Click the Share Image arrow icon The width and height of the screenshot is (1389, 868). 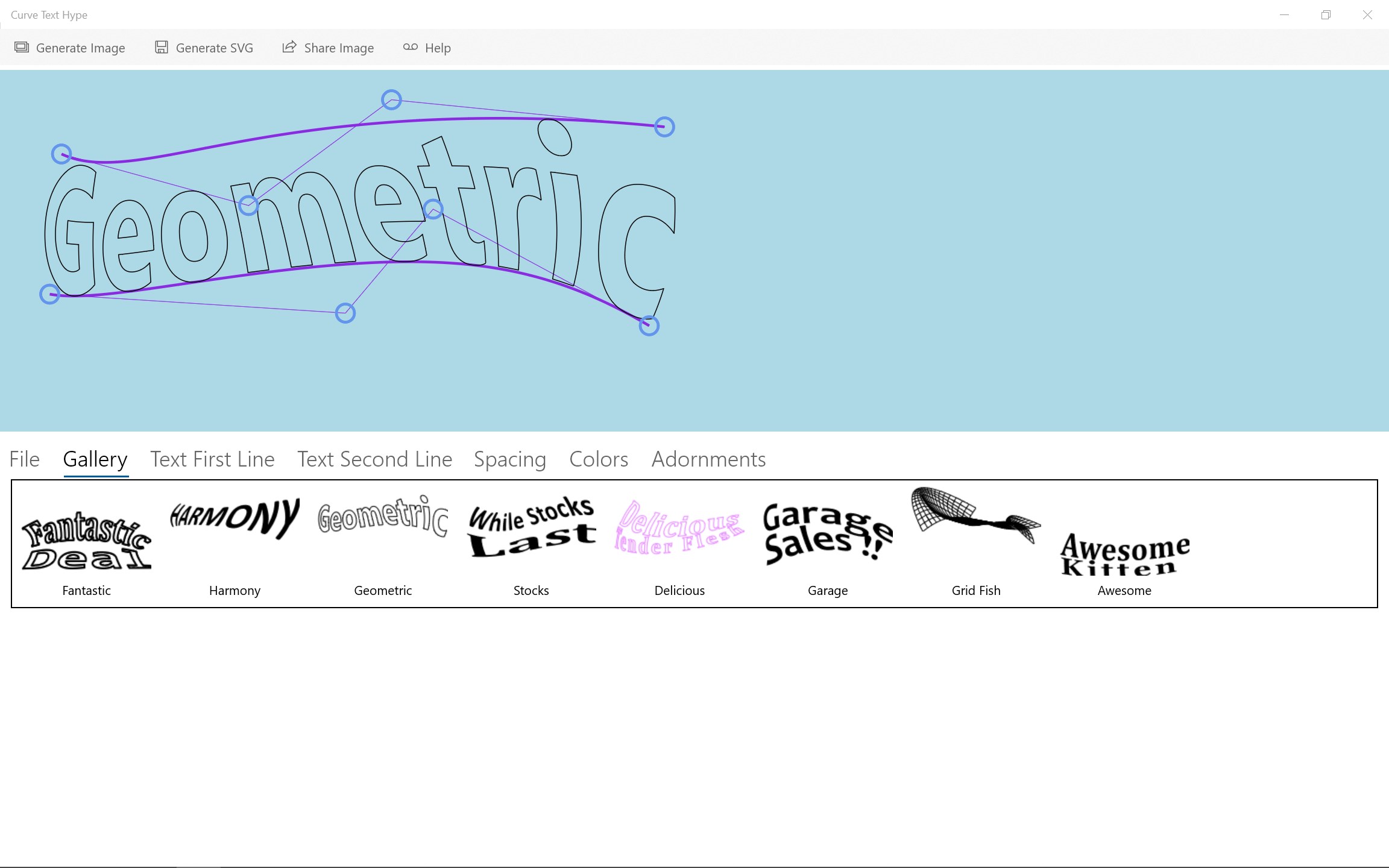point(289,47)
